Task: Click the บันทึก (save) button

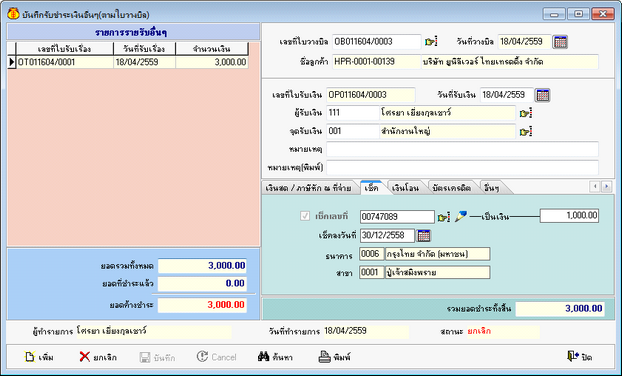Action: [x=157, y=357]
